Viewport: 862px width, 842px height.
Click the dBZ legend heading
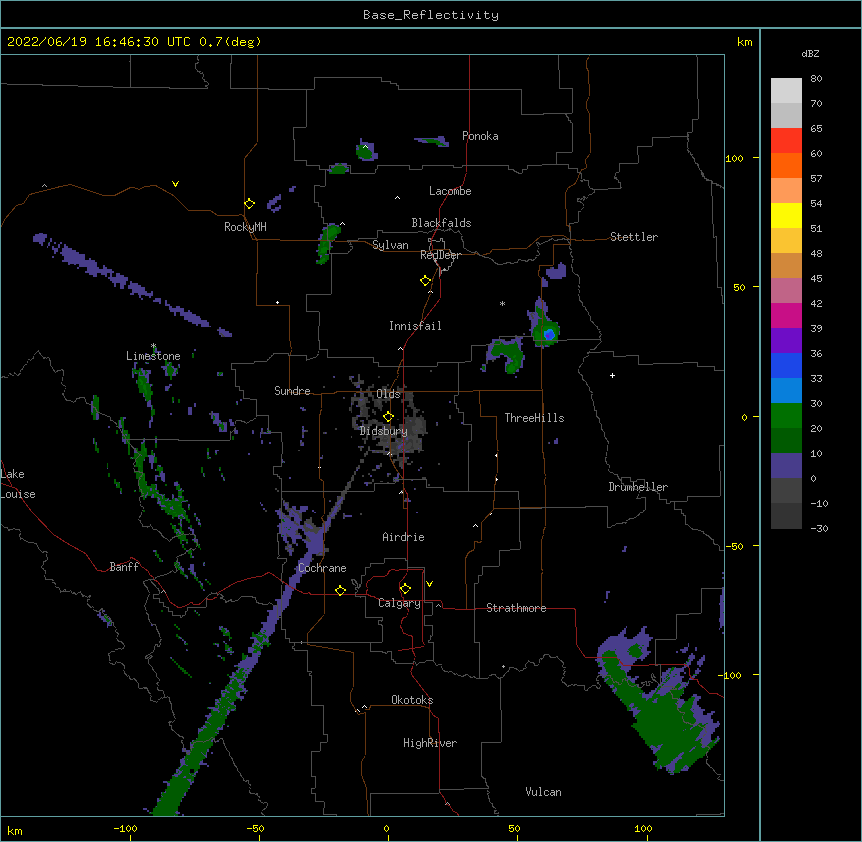(810, 54)
